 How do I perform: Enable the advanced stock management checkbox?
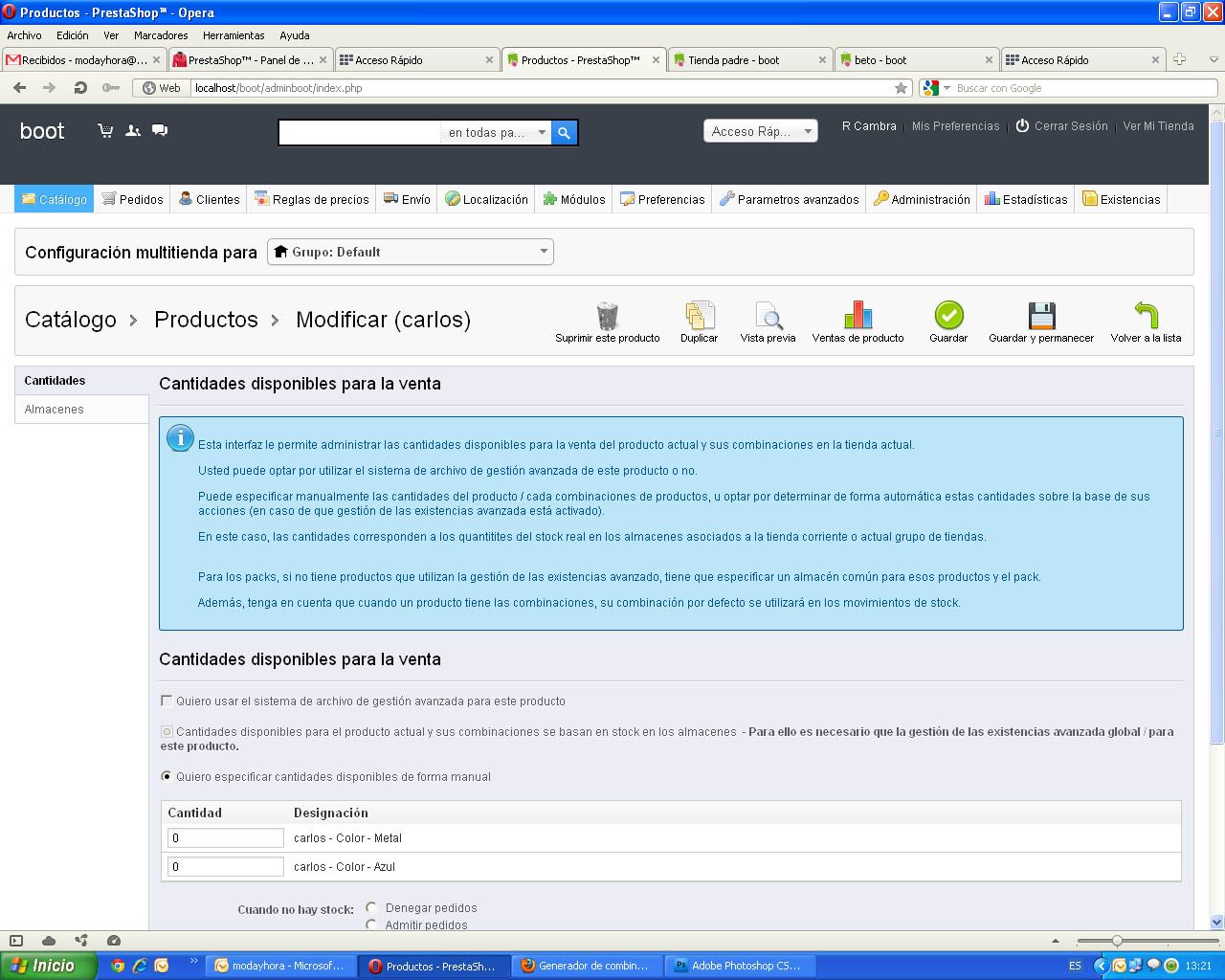tap(167, 701)
